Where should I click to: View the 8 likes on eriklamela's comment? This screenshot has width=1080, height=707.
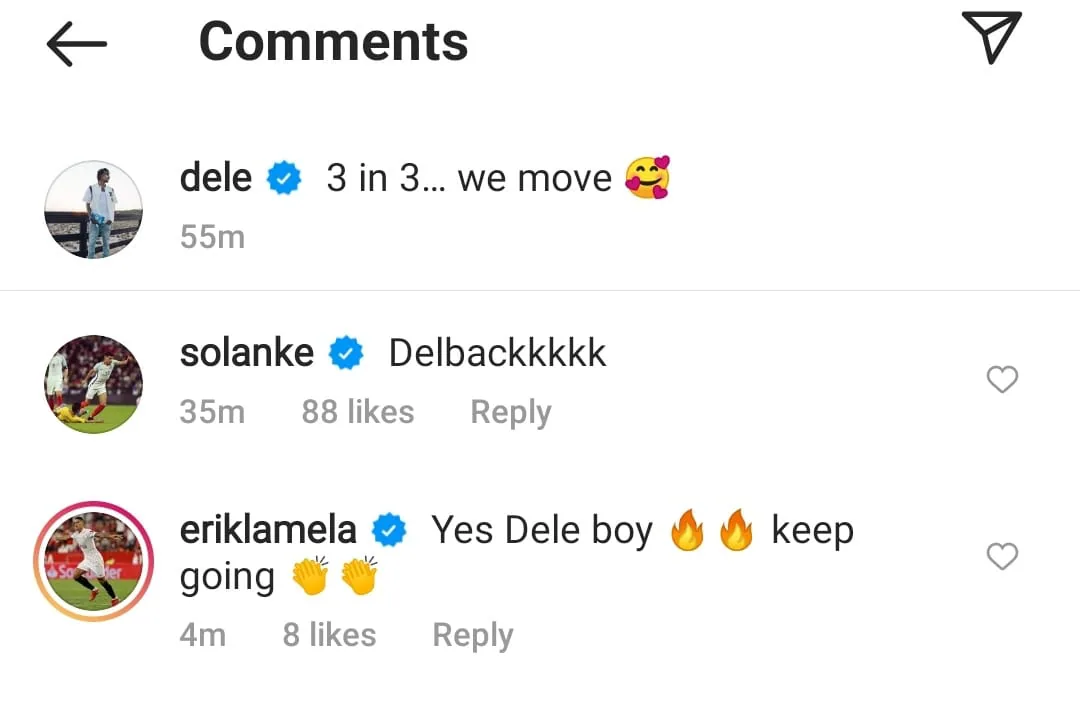point(329,635)
